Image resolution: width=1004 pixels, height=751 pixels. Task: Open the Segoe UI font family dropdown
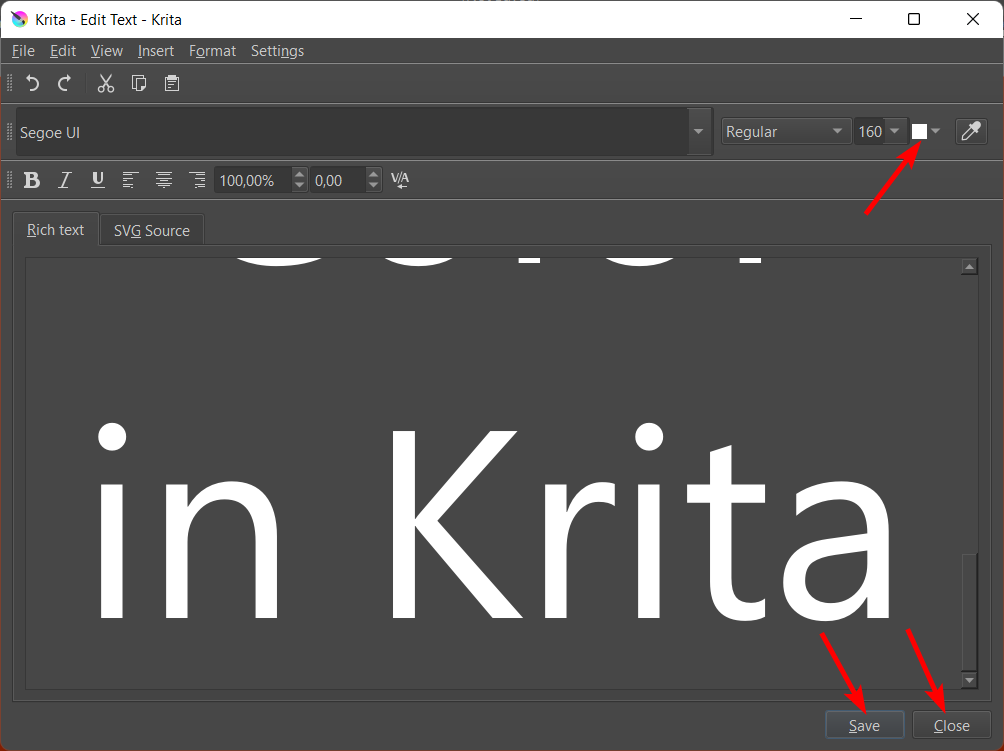coord(699,132)
